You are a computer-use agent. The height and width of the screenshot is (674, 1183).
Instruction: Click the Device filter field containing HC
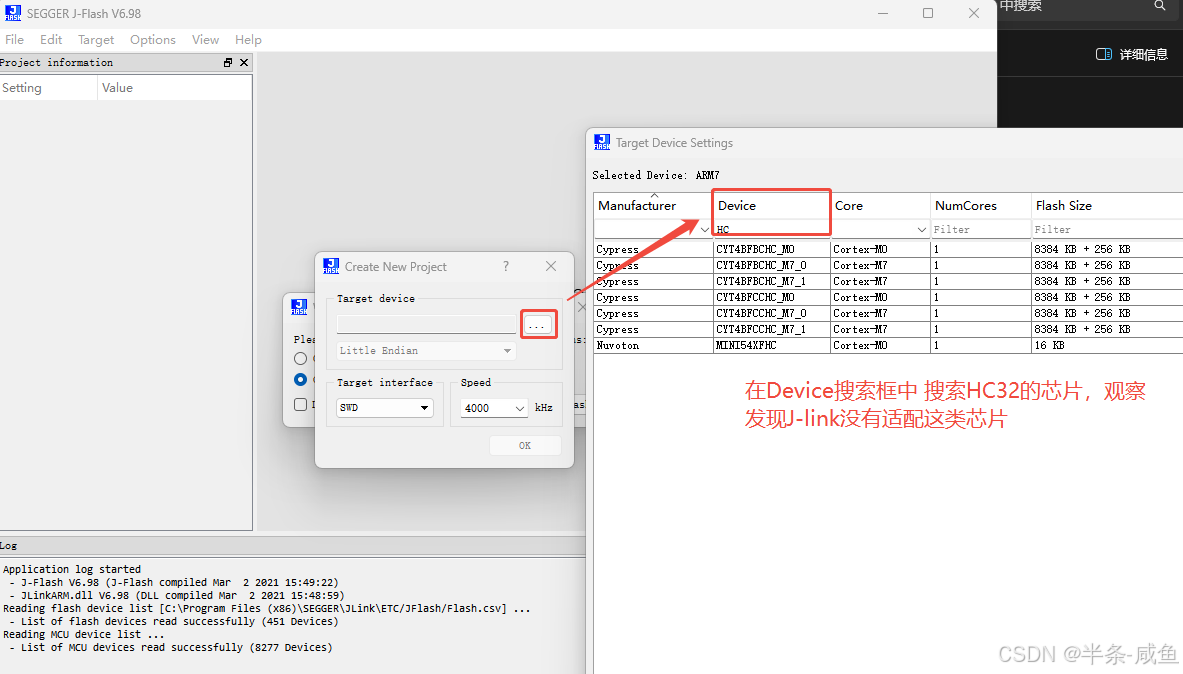[771, 229]
